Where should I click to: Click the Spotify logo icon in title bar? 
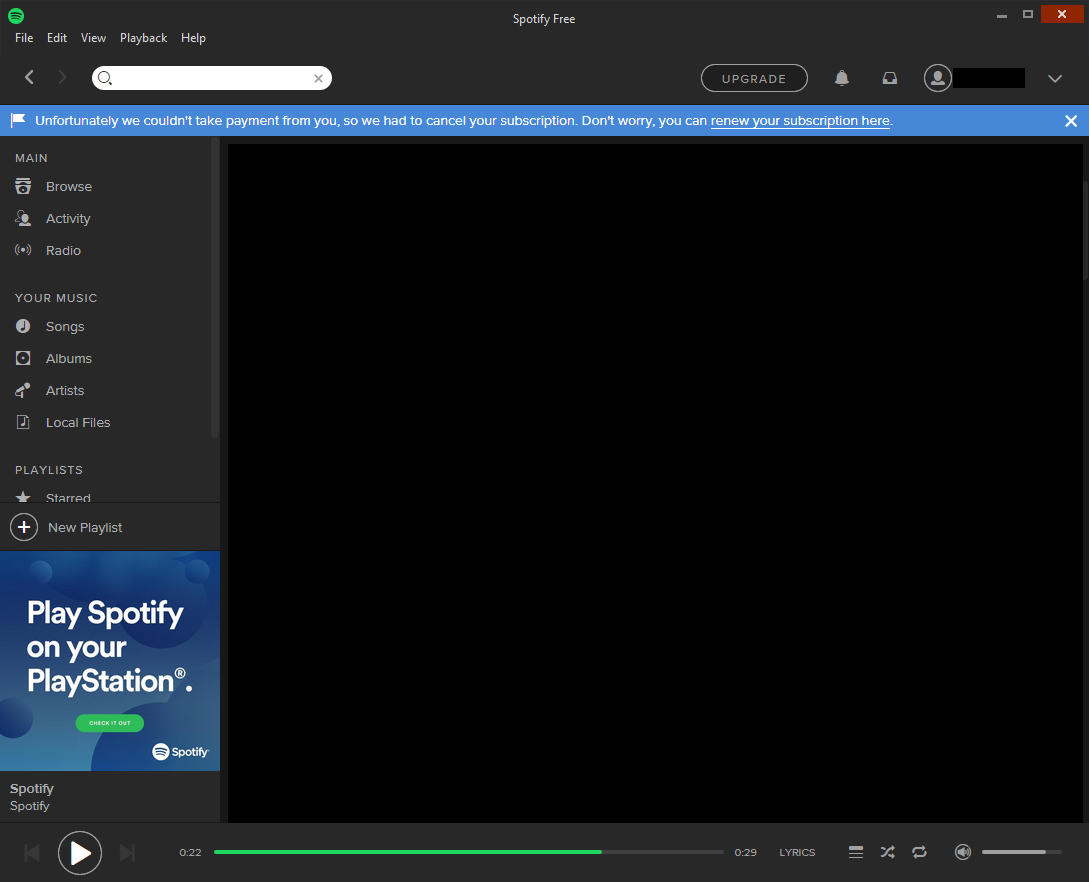coord(16,15)
